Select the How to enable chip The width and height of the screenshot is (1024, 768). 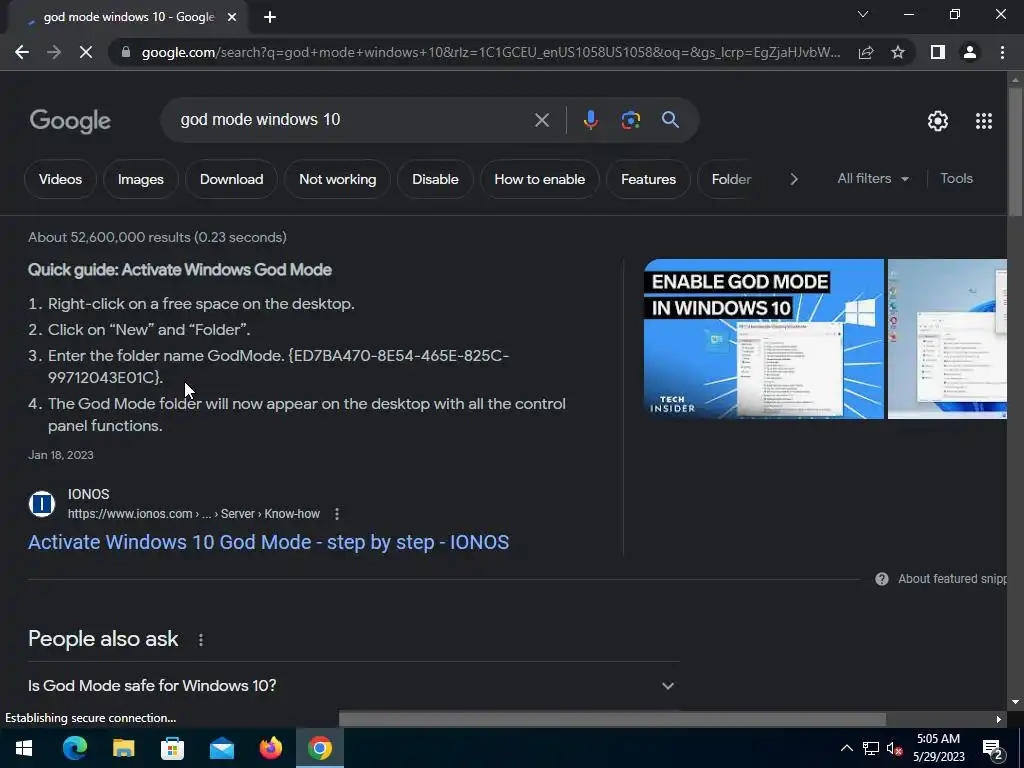coord(539,179)
